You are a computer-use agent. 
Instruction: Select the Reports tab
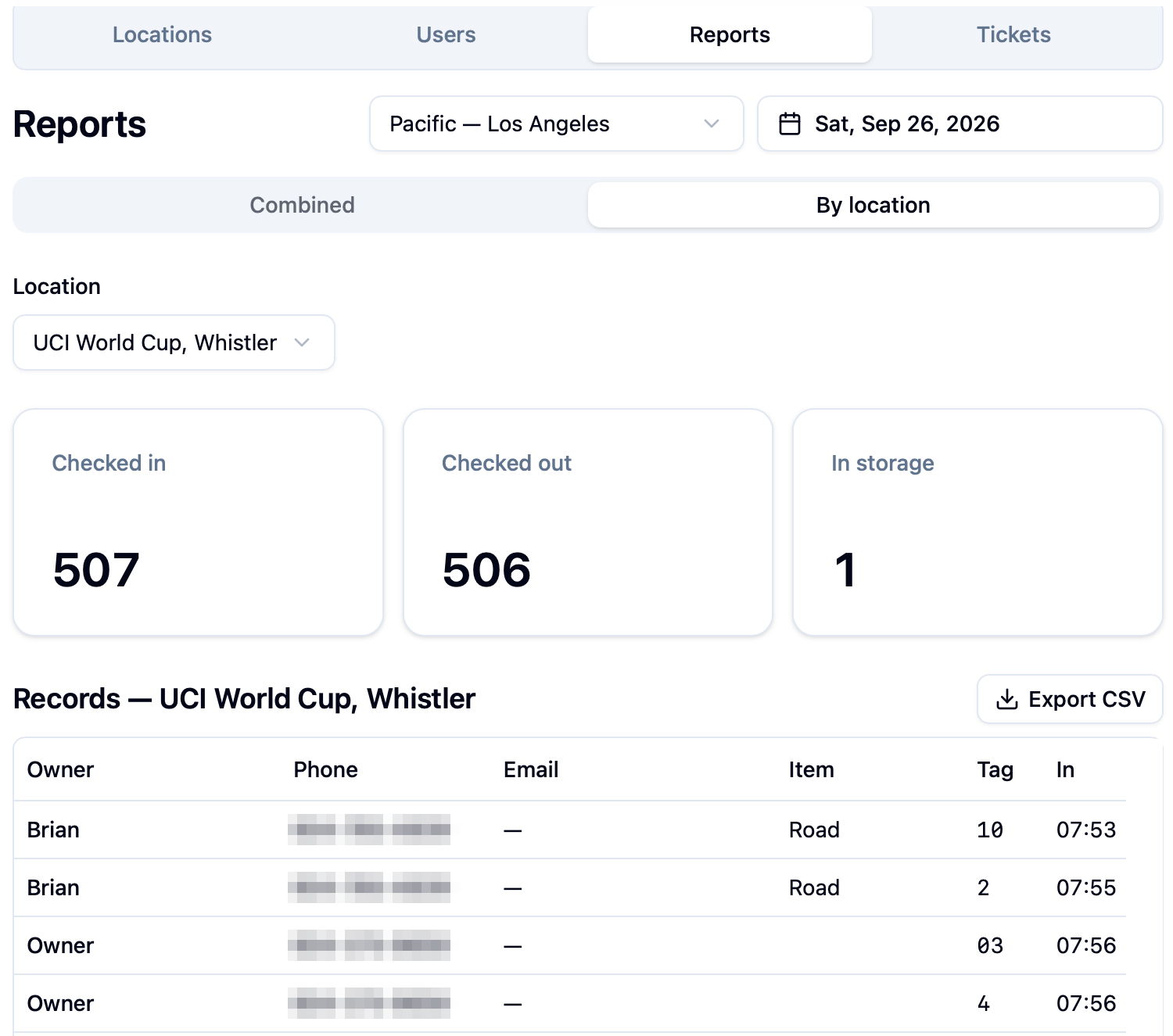pyautogui.click(x=730, y=34)
